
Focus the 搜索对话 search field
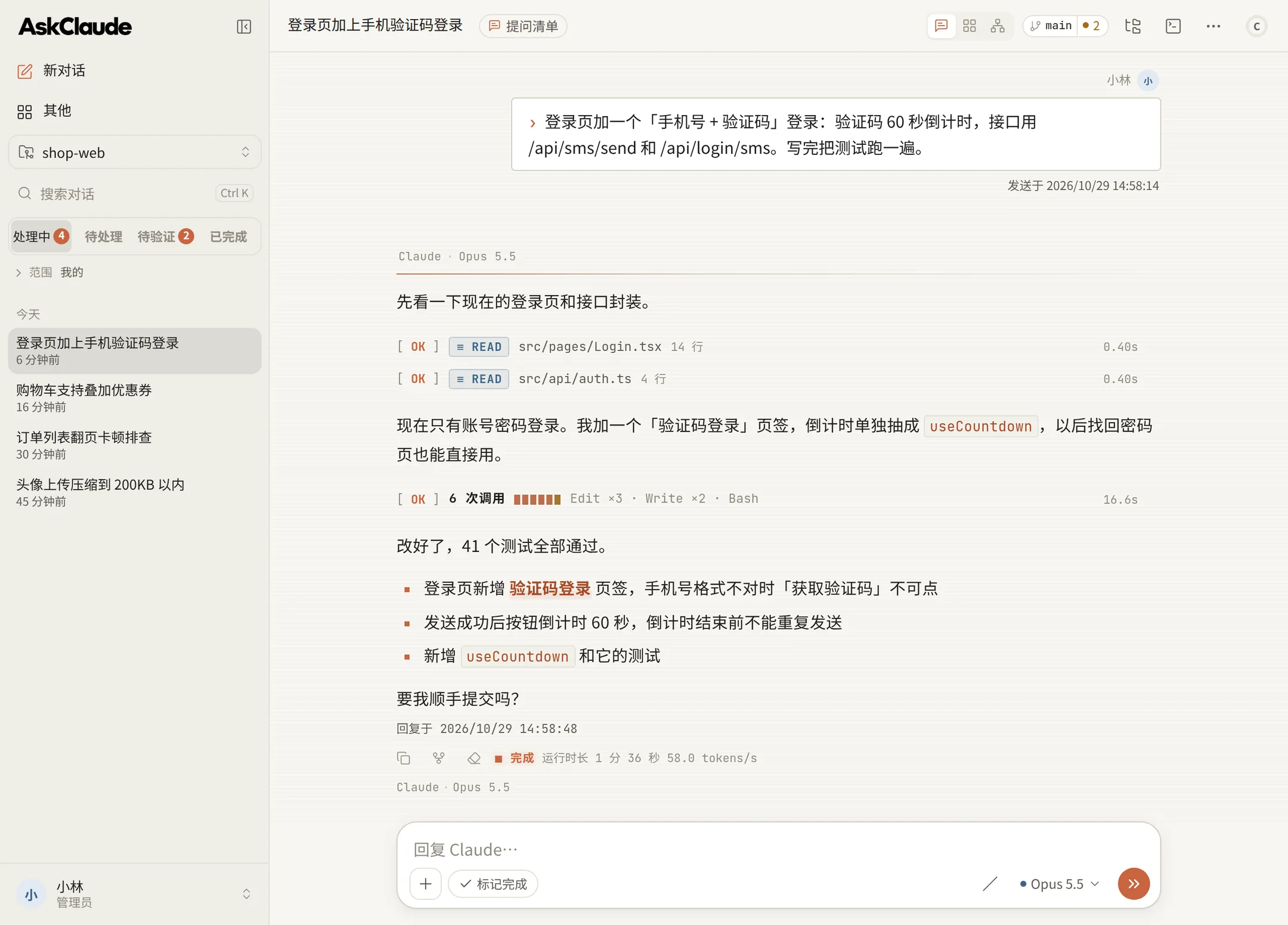pyautogui.click(x=135, y=194)
